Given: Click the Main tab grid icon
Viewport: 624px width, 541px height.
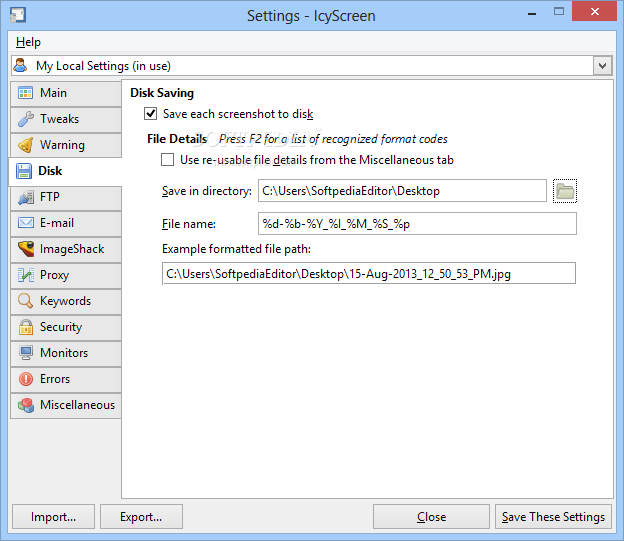Looking at the screenshot, I should (x=25, y=93).
